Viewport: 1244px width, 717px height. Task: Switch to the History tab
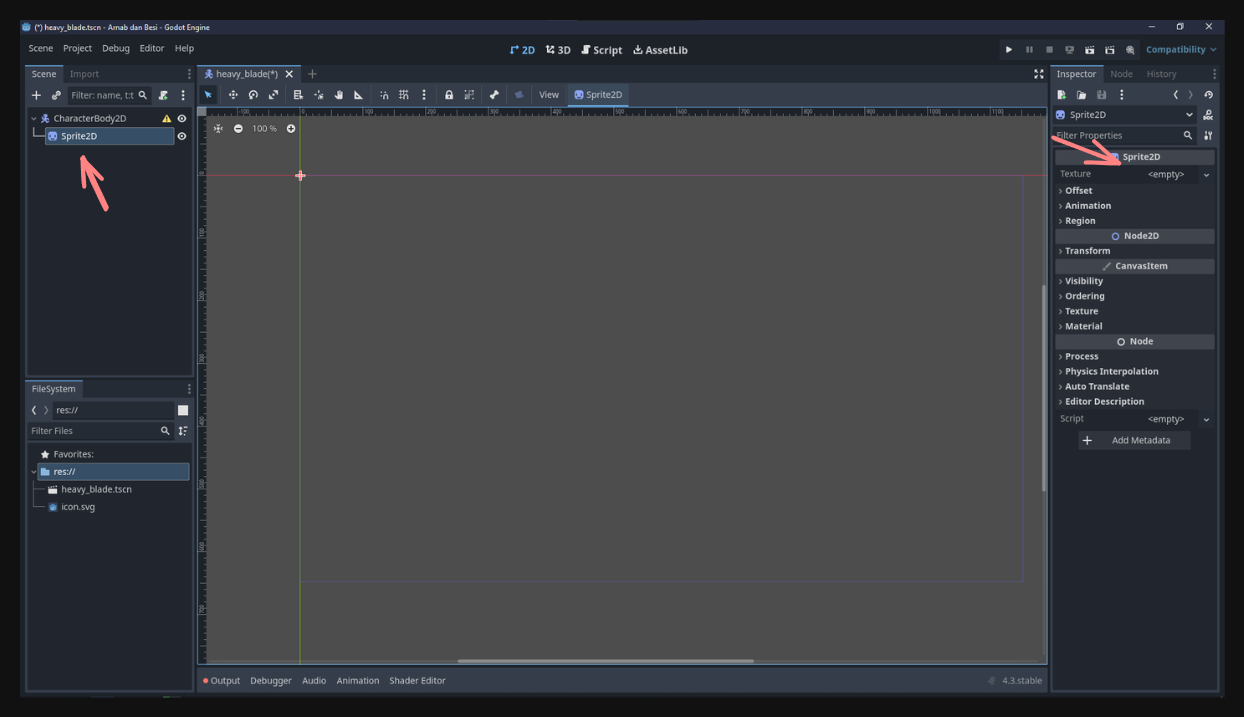(1161, 74)
